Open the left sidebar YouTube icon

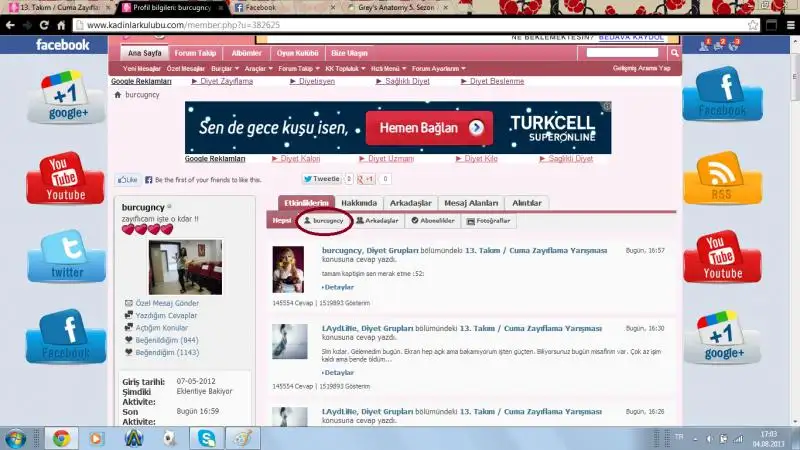coord(65,177)
